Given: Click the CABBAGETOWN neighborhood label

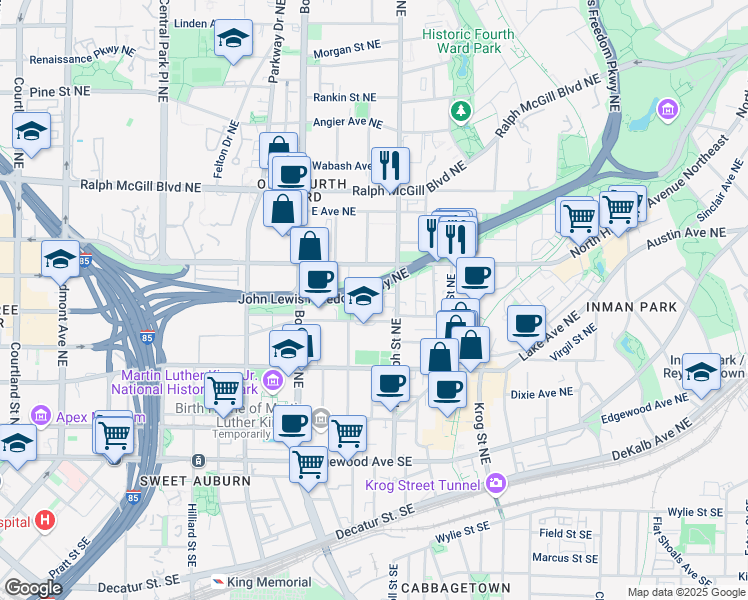Looking at the screenshot, I should 456,588.
